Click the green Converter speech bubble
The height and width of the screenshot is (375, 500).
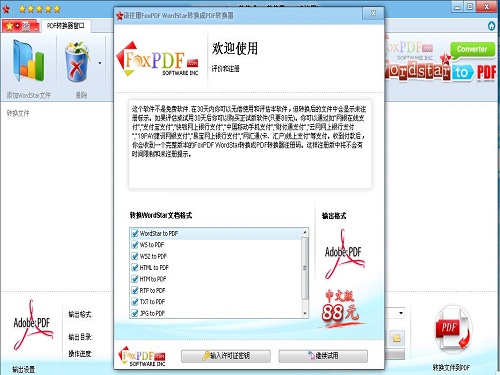(x=472, y=50)
